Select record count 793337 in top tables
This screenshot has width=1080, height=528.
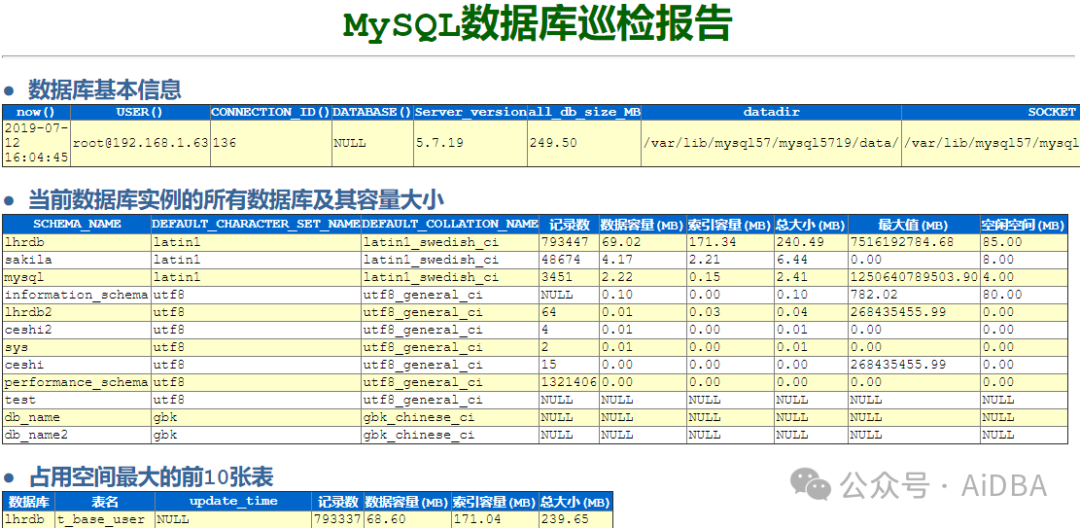coord(338,519)
